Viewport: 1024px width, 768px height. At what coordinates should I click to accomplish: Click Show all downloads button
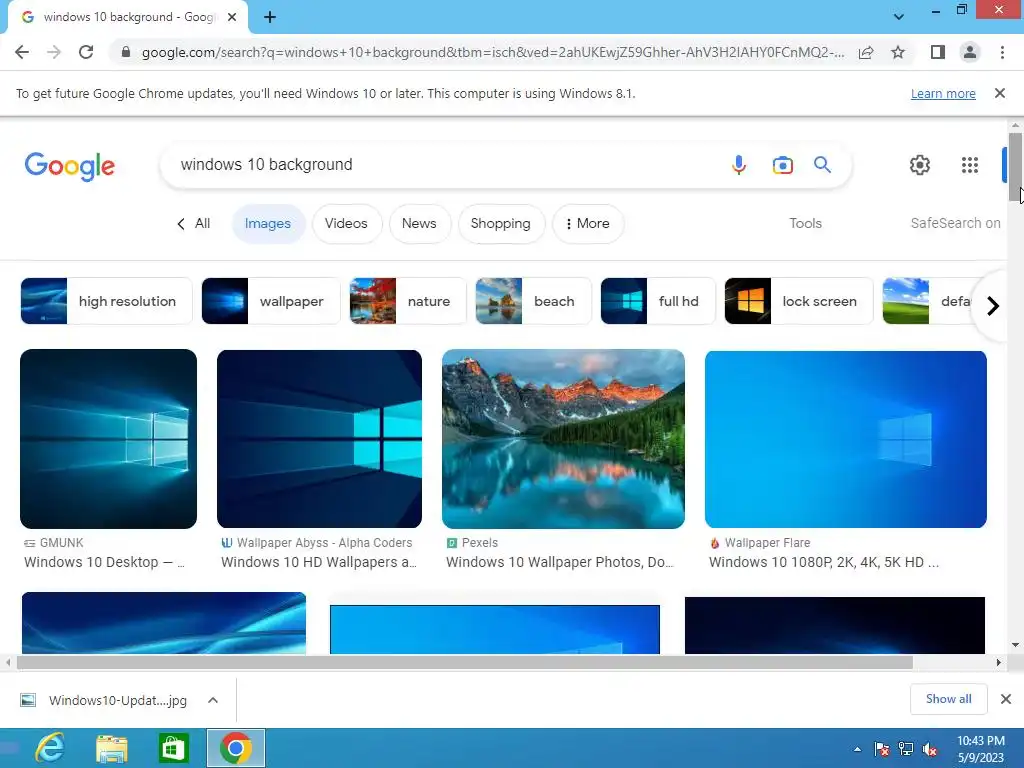coord(948,699)
